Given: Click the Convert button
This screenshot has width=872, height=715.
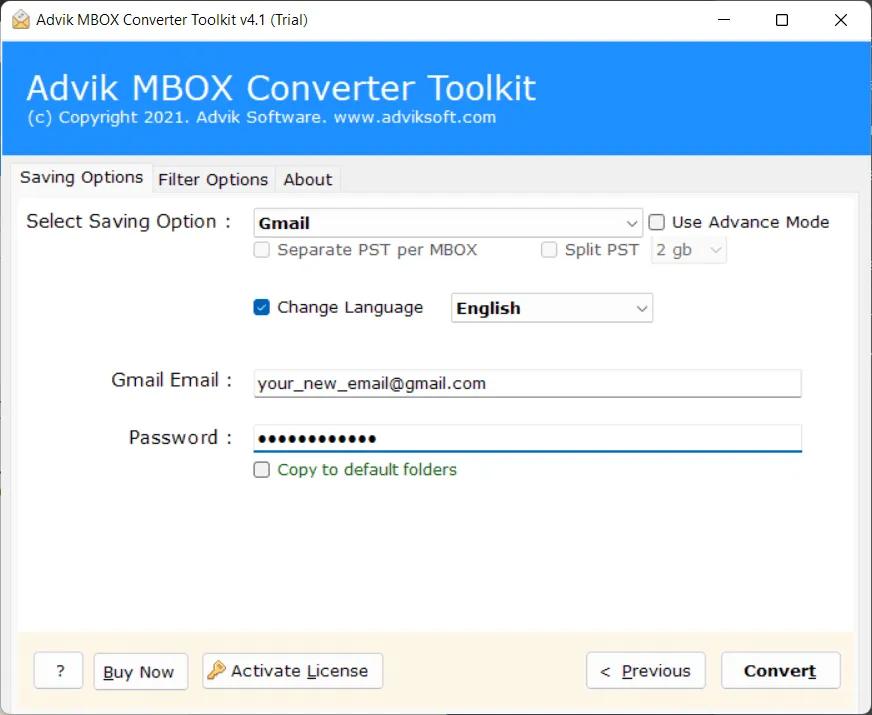Looking at the screenshot, I should coord(780,671).
